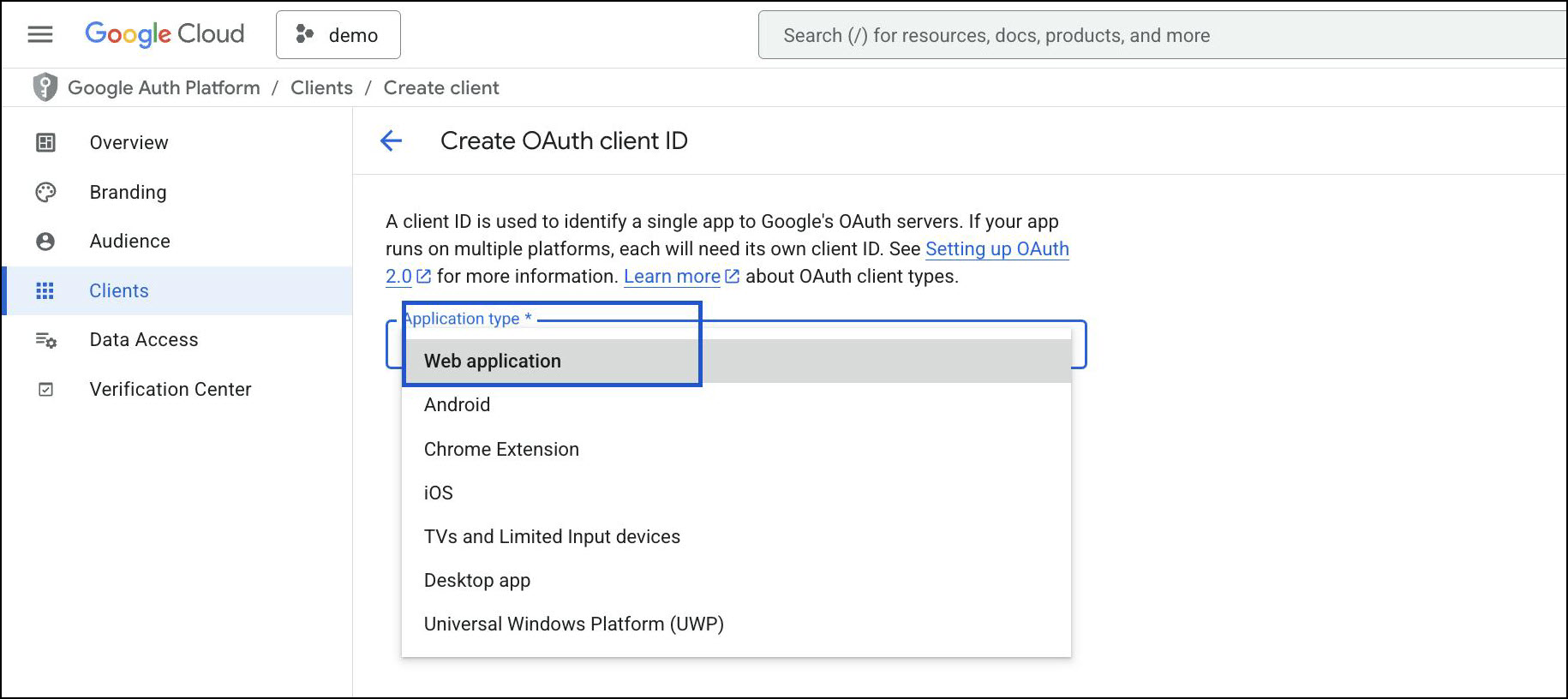Click the back arrow beside Create OAuth client ID
Viewport: 1568px width, 699px height.
point(391,140)
